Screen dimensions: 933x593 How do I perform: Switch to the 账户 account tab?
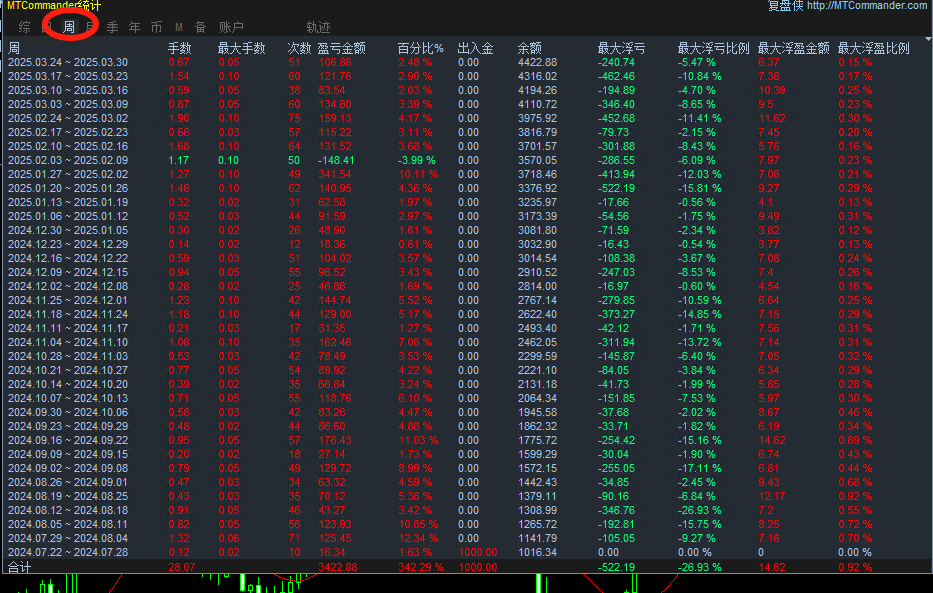(231, 27)
